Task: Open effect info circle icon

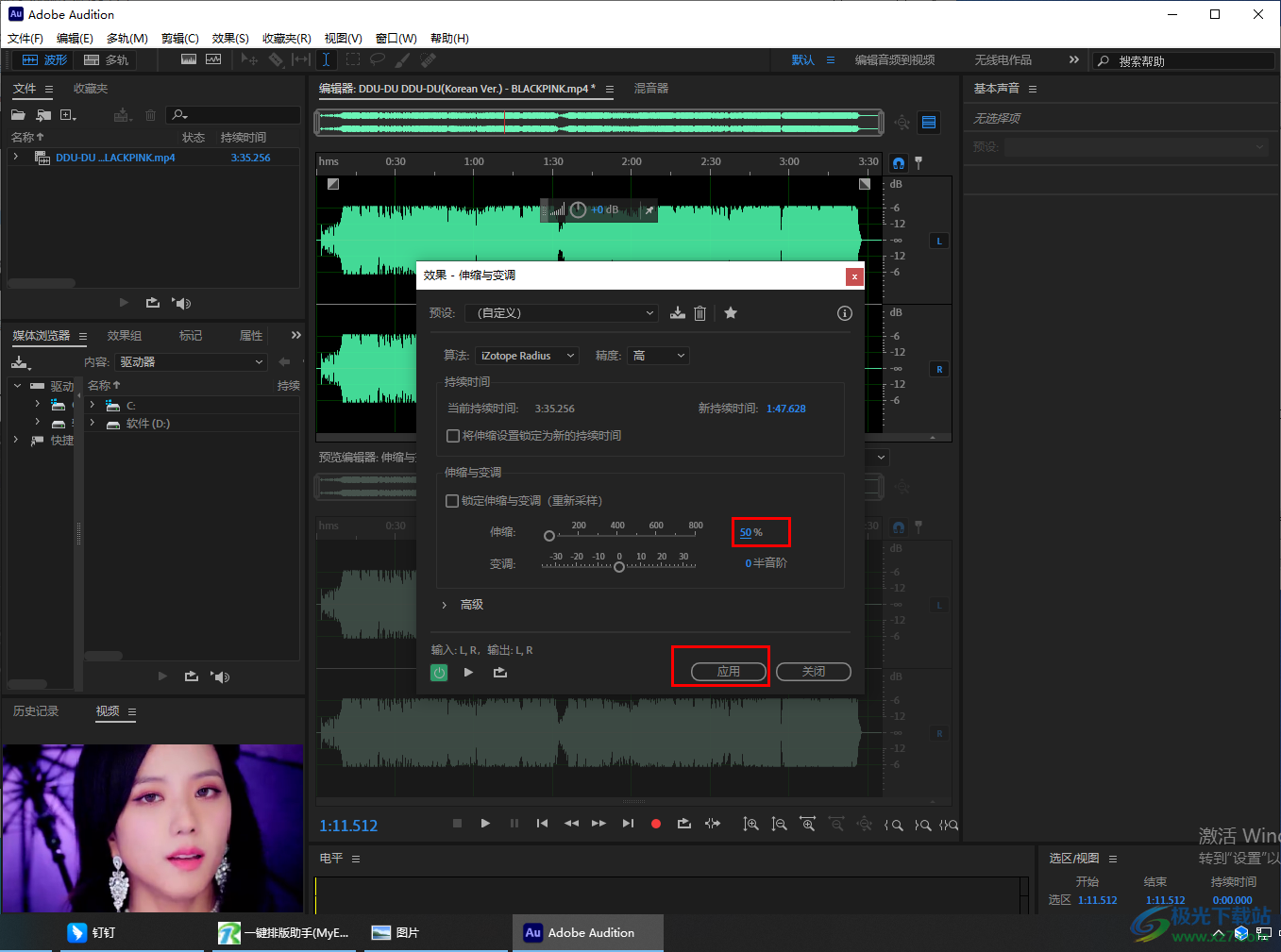Action: coord(845,313)
